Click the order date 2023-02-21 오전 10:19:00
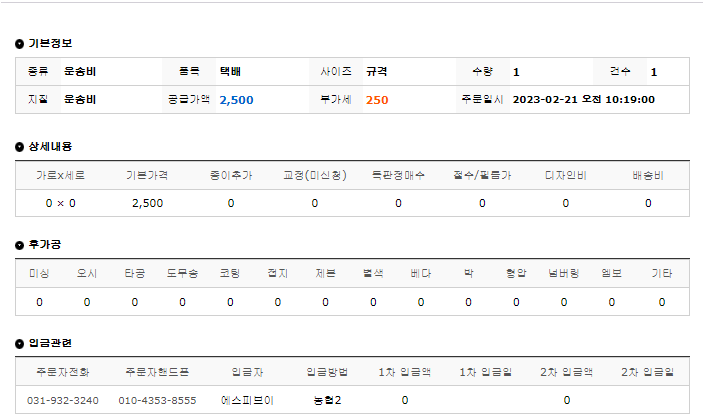 point(583,100)
